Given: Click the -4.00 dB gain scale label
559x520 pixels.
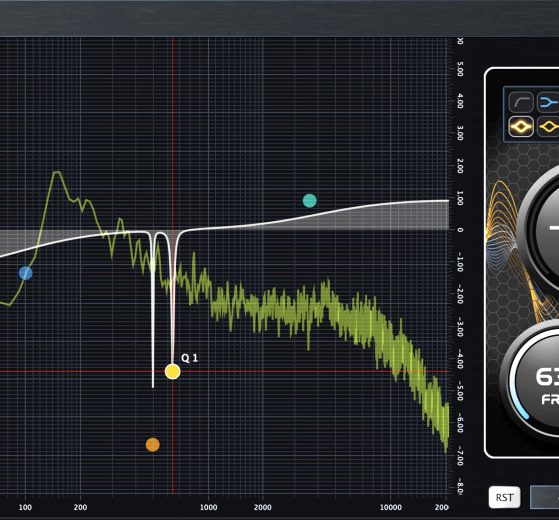Looking at the screenshot, I should pyautogui.click(x=460, y=360).
